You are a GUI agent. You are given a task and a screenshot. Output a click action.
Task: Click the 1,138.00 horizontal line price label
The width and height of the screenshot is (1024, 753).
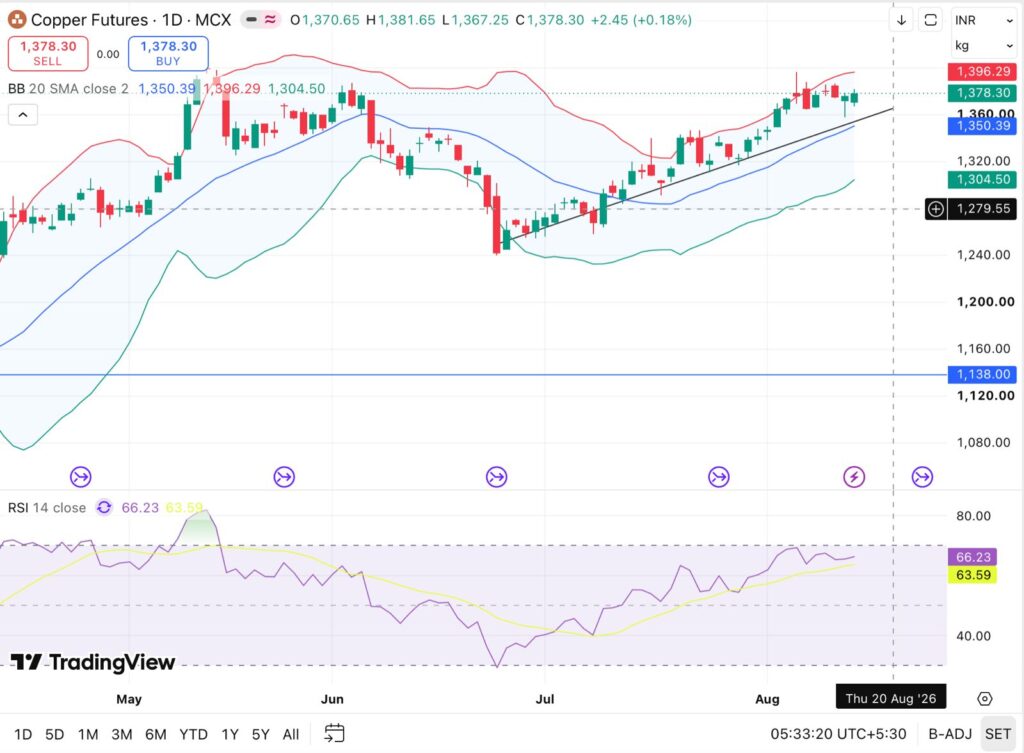tap(983, 374)
